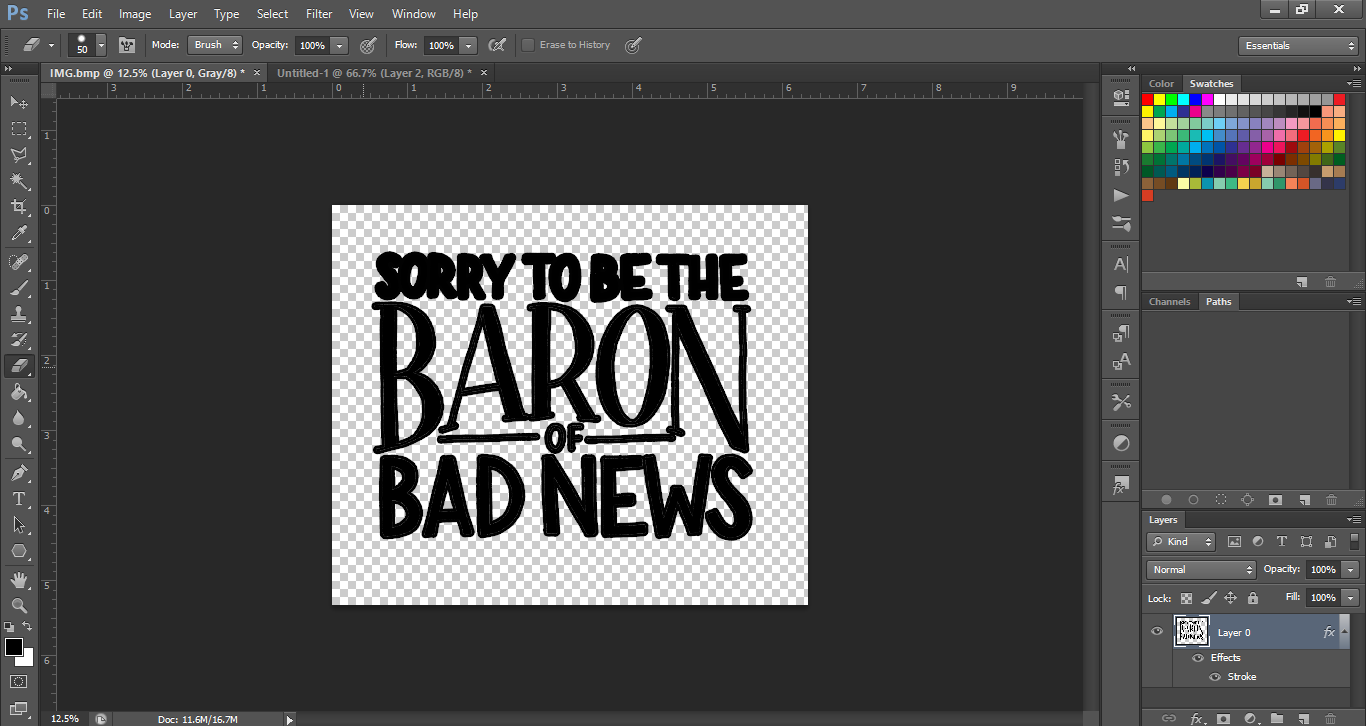Add a layer style via fx button
Image resolution: width=1366 pixels, height=726 pixels.
[x=1196, y=718]
